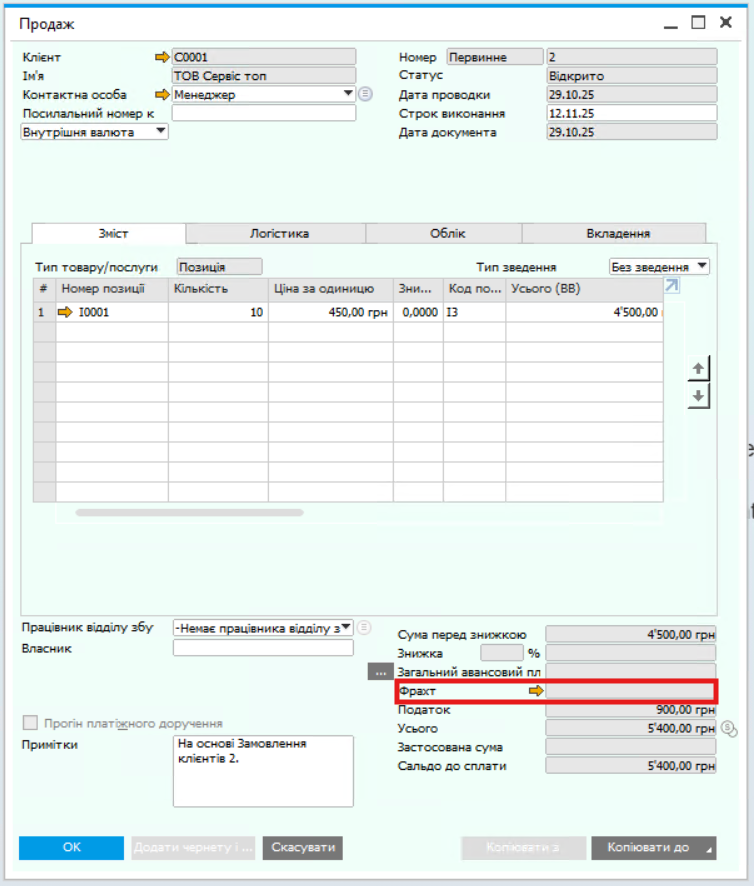Image resolution: width=754 pixels, height=886 pixels.
Task: Move the row up with the up arrow
Action: (699, 369)
